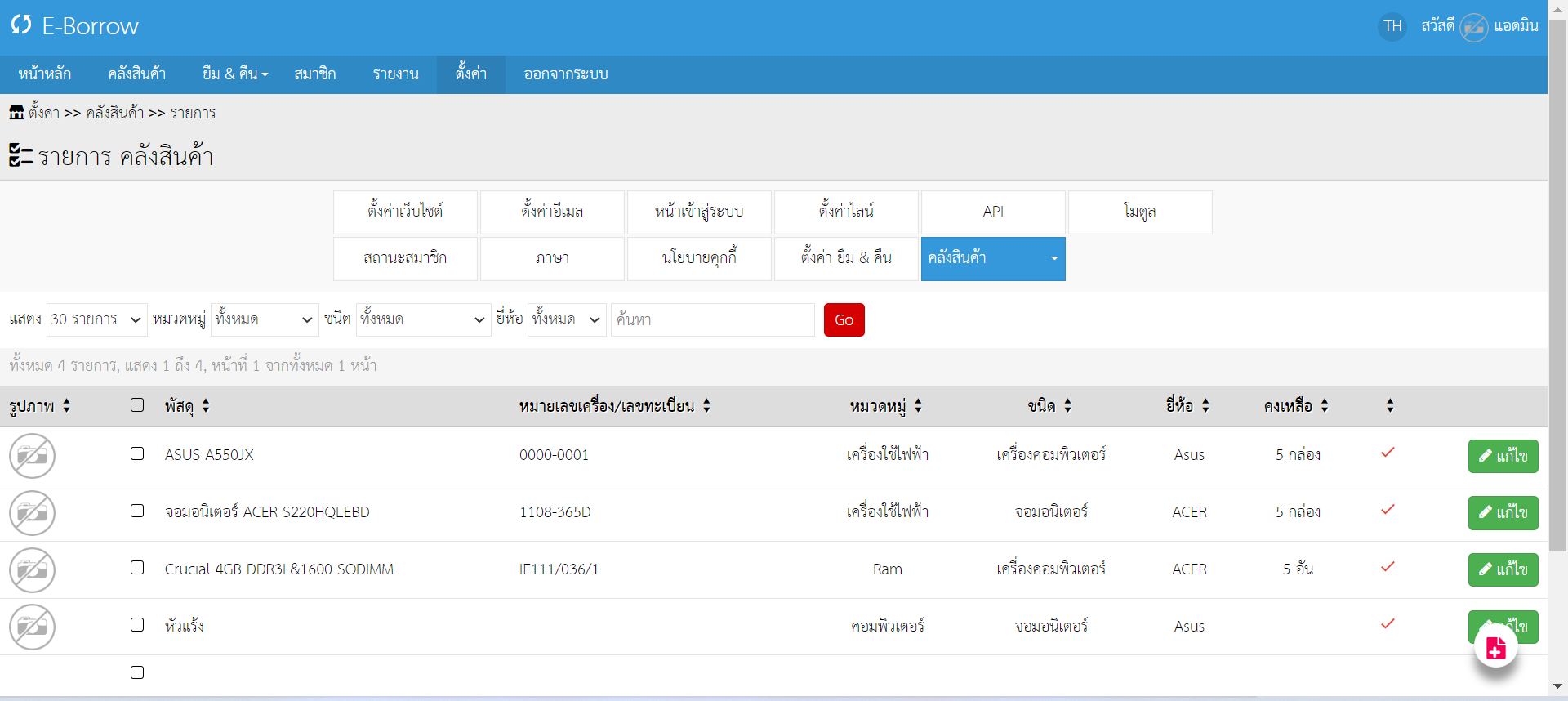Viewport: 1568px width, 701px height.
Task: Switch language via TH icon
Action: point(1392,27)
